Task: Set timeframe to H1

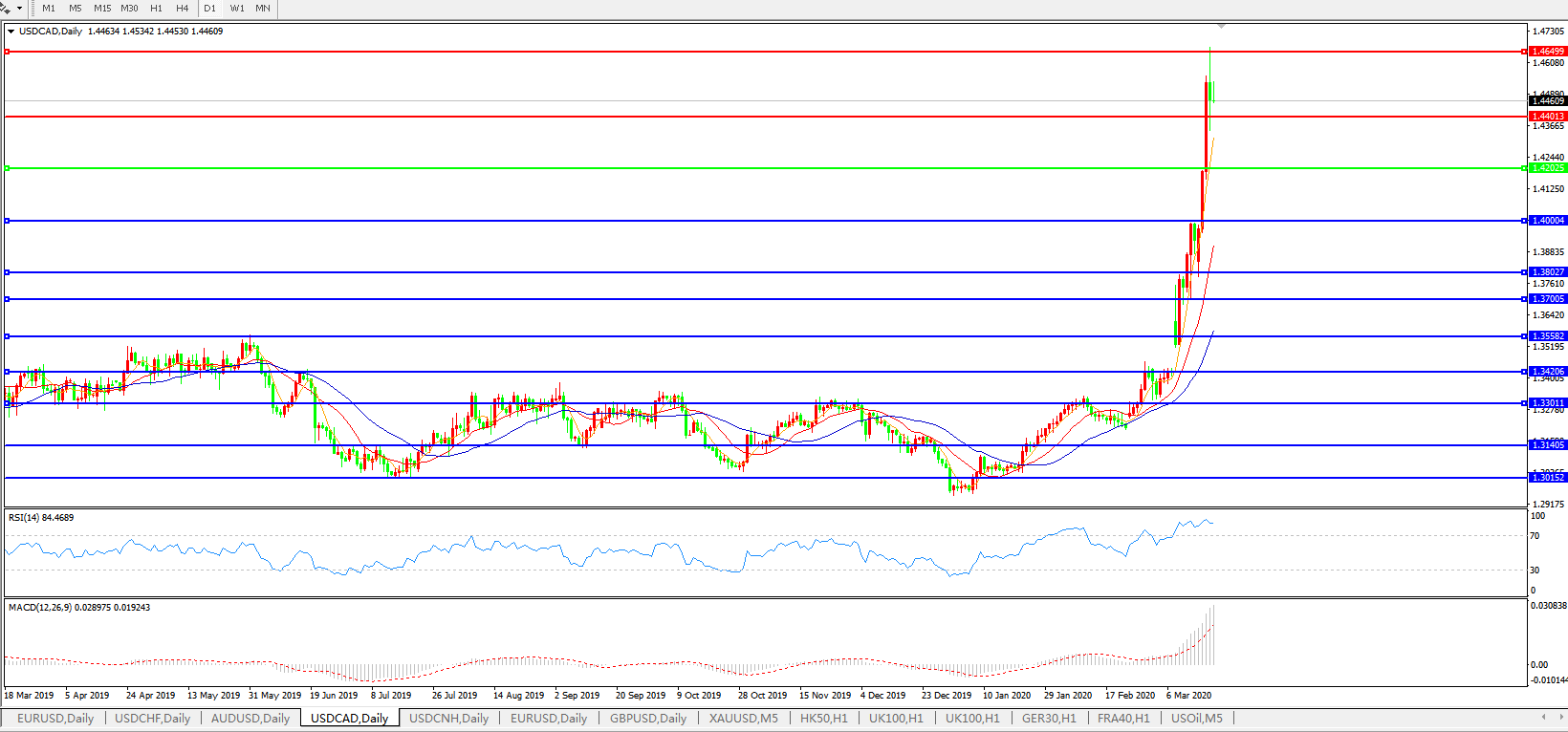Action: [x=156, y=8]
